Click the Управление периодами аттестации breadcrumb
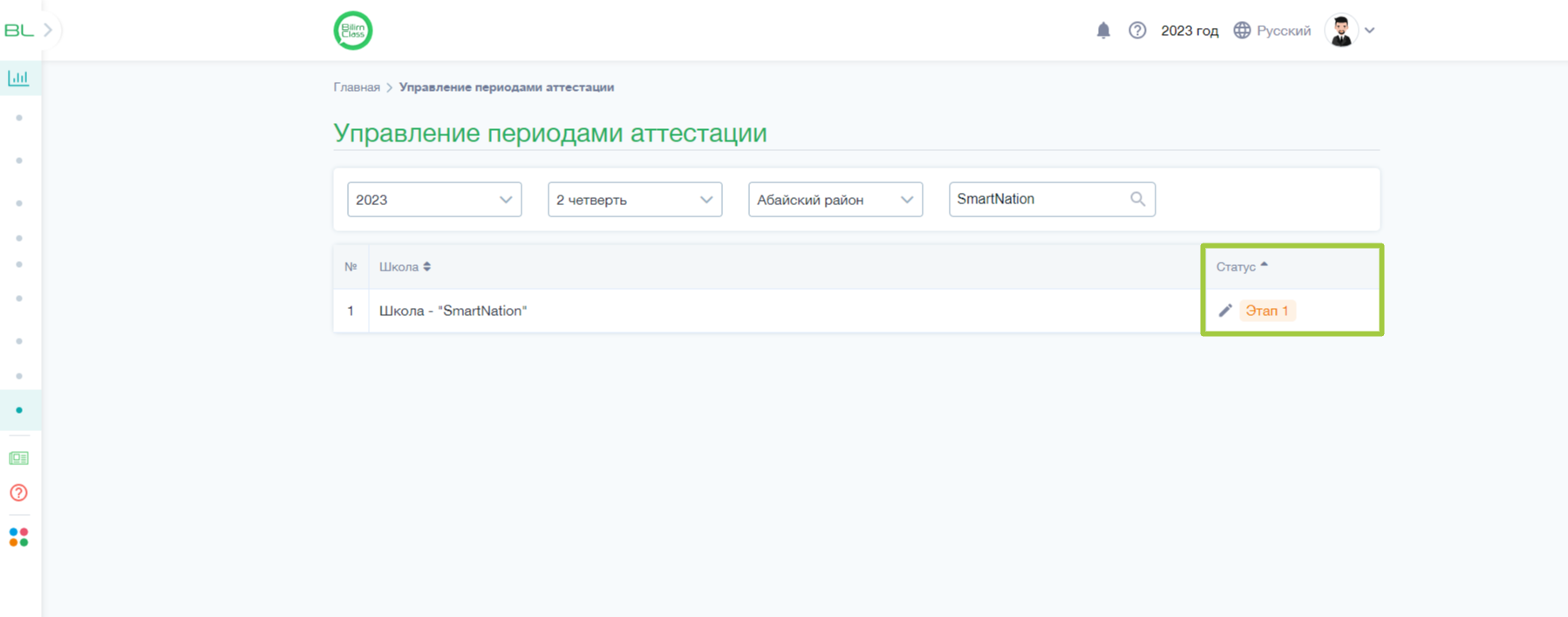Screen dimensions: 1568x617 (507, 87)
